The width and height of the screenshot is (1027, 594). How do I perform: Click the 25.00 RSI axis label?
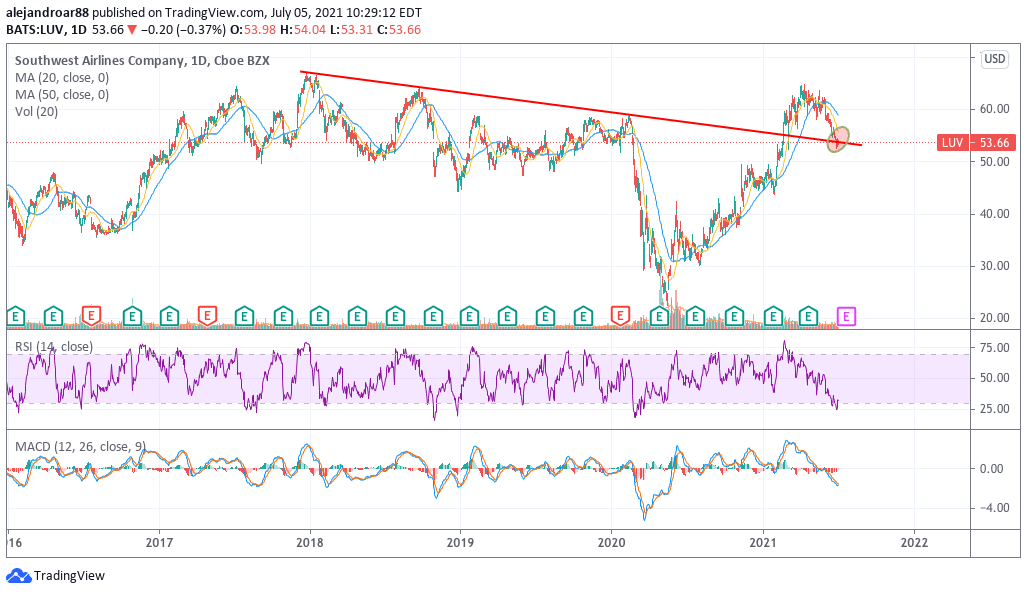[994, 409]
